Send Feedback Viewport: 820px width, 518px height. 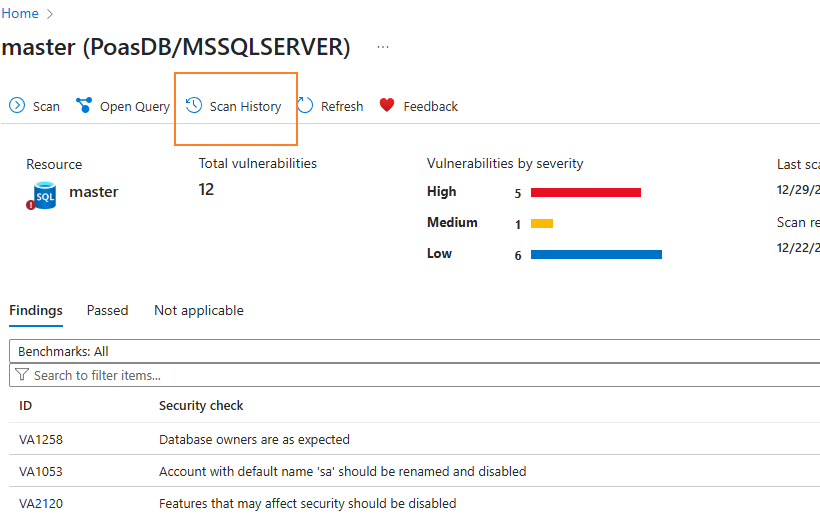418,106
